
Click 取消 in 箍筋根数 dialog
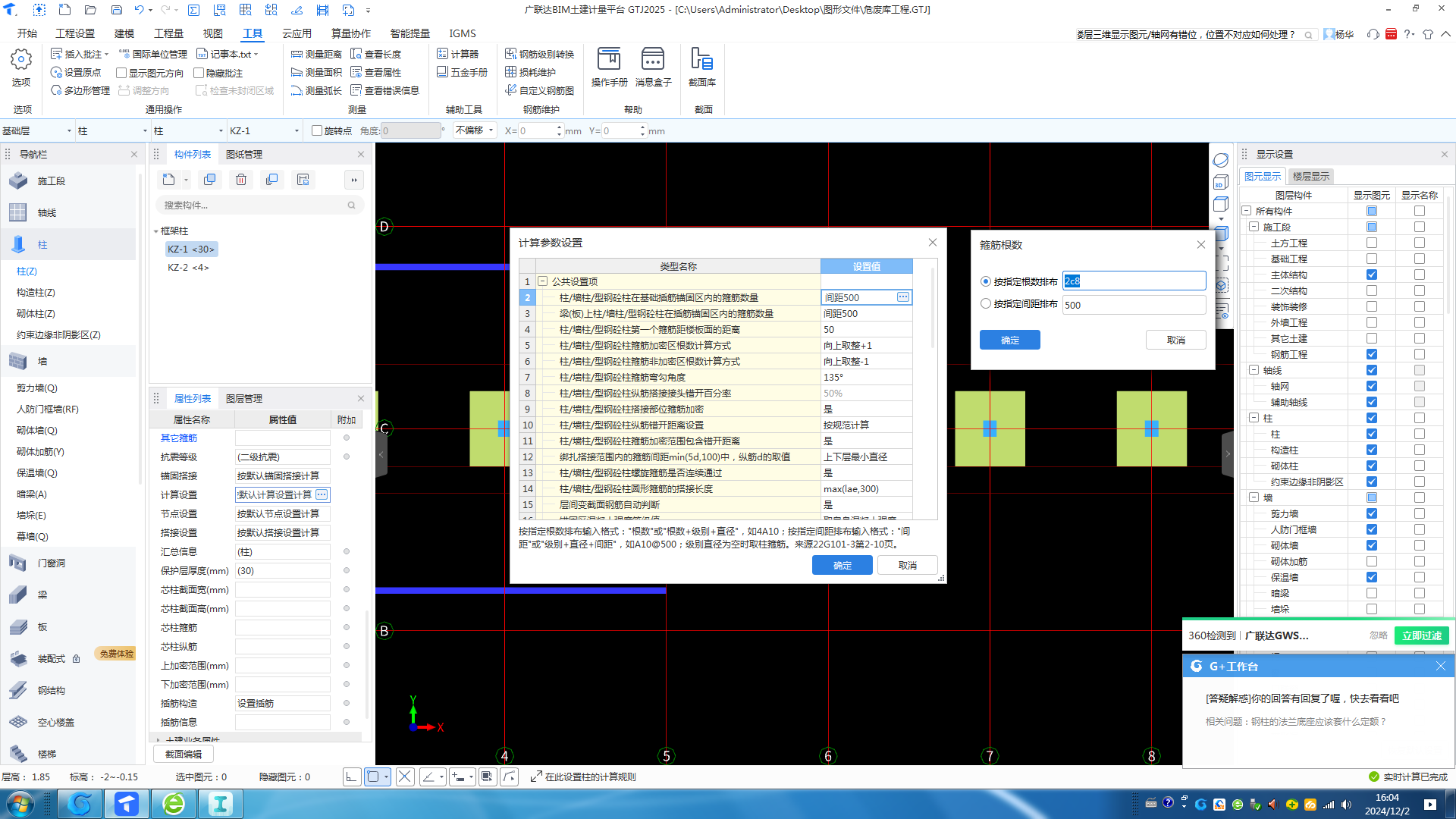[x=1175, y=340]
